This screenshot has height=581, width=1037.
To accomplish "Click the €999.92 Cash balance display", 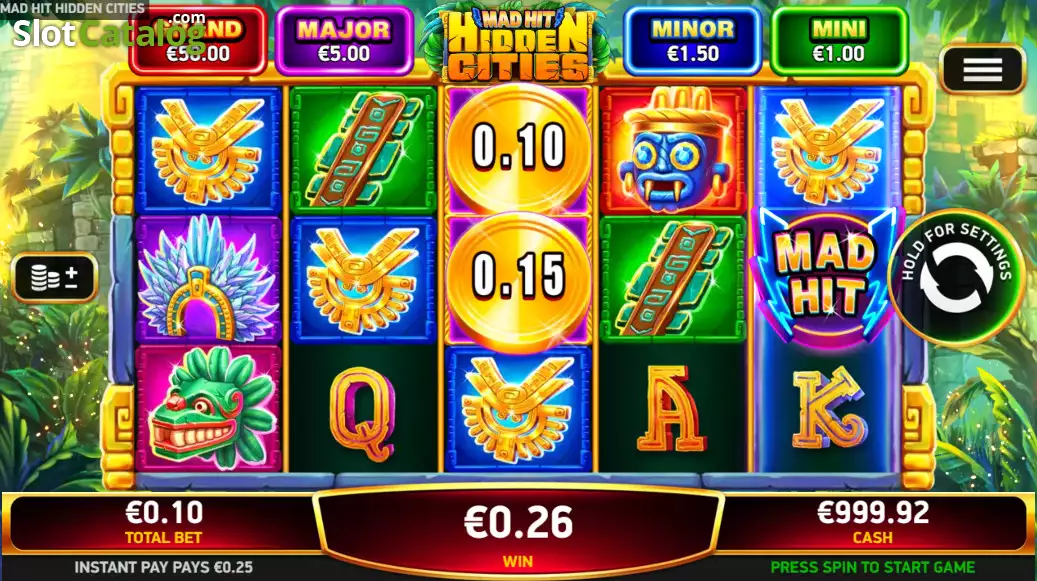I will [873, 522].
